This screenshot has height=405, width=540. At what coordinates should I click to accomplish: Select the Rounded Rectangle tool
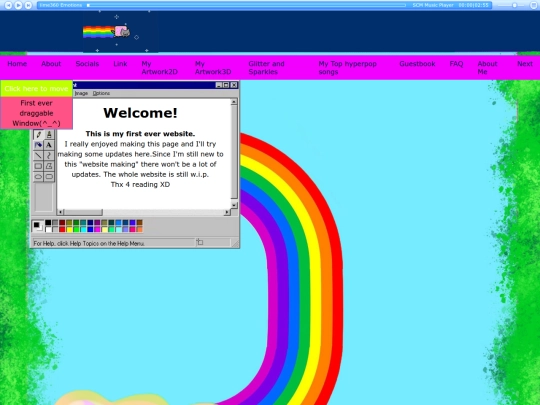[x=49, y=177]
